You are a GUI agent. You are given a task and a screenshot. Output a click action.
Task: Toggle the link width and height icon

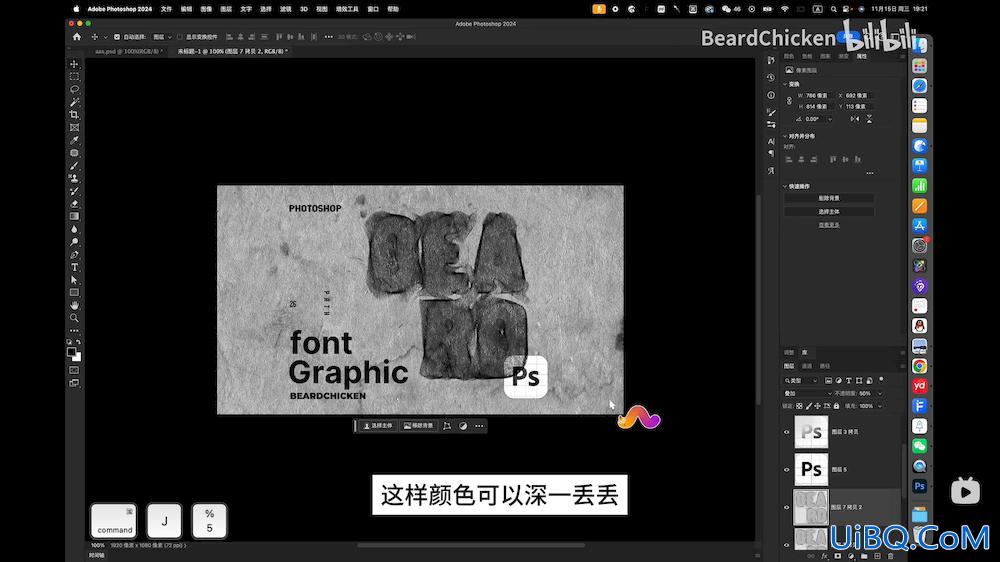click(789, 101)
